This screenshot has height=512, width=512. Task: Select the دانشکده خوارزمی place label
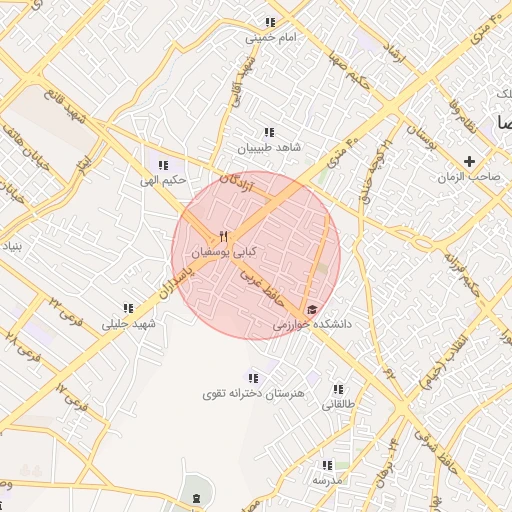[312, 324]
